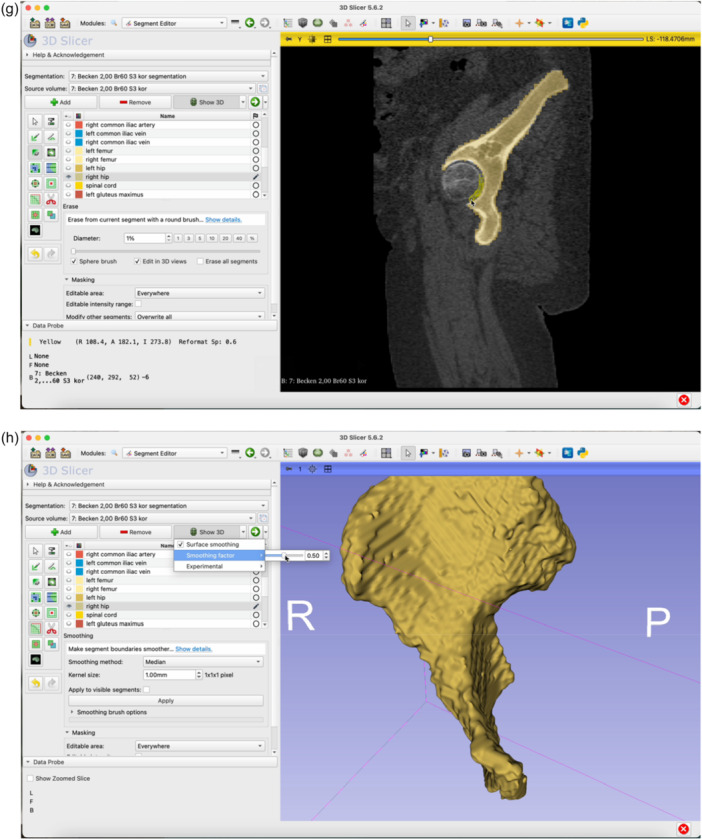Viewport: 702px width, 839px height.
Task: Open Modules dropdown in CT slice window
Action: 174,23
